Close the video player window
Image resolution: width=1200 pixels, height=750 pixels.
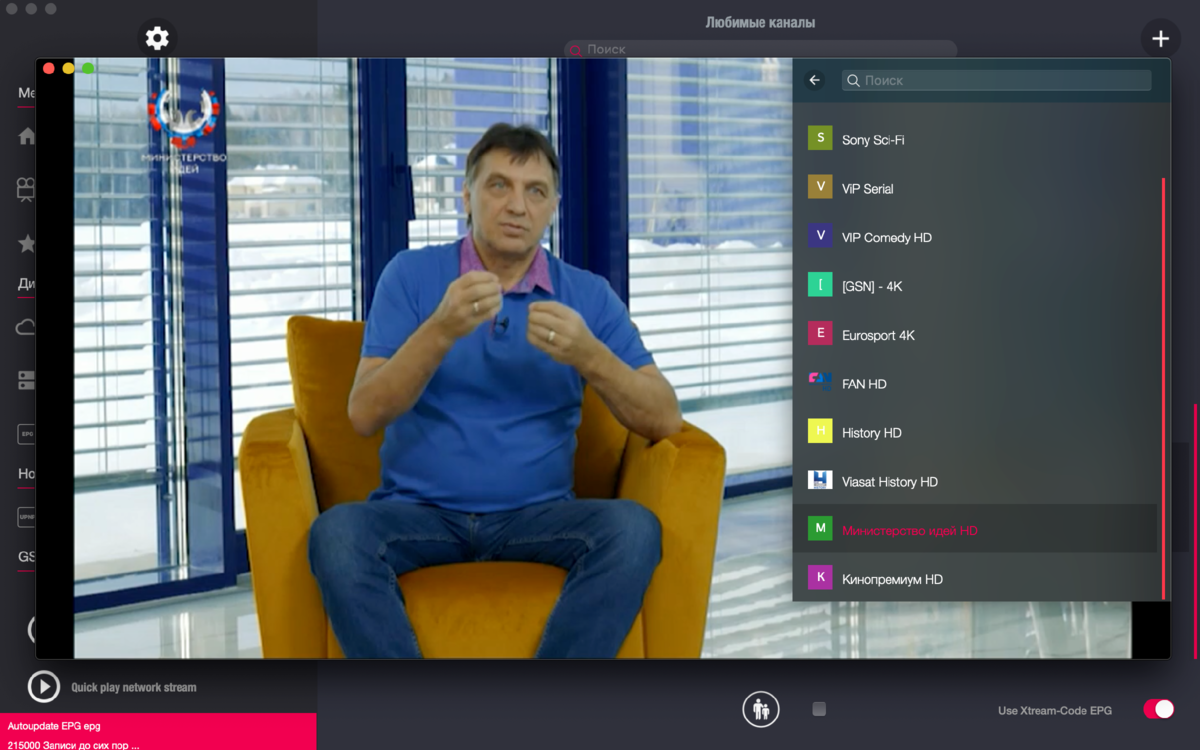(49, 68)
